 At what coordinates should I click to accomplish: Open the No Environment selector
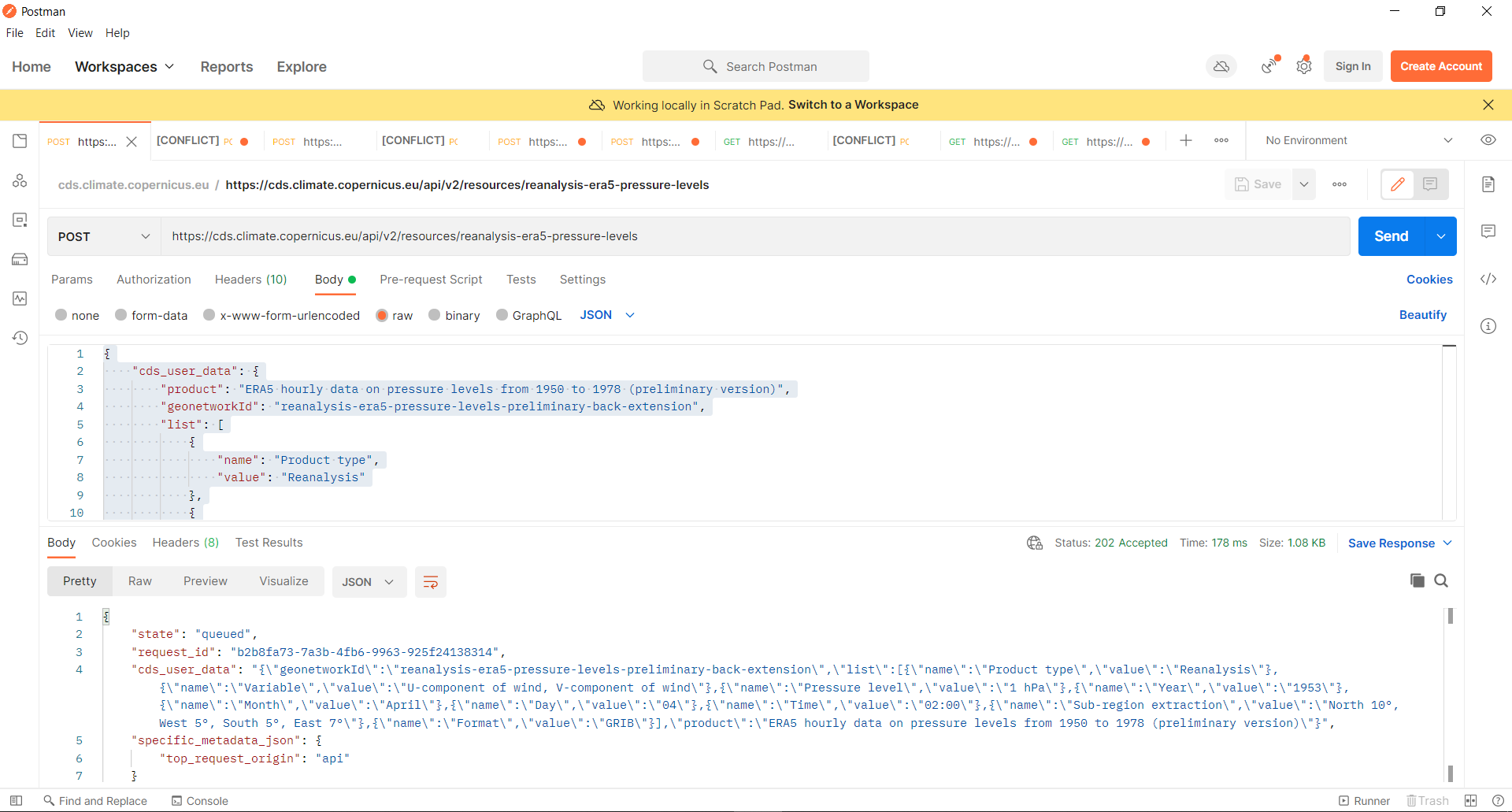point(1358,140)
